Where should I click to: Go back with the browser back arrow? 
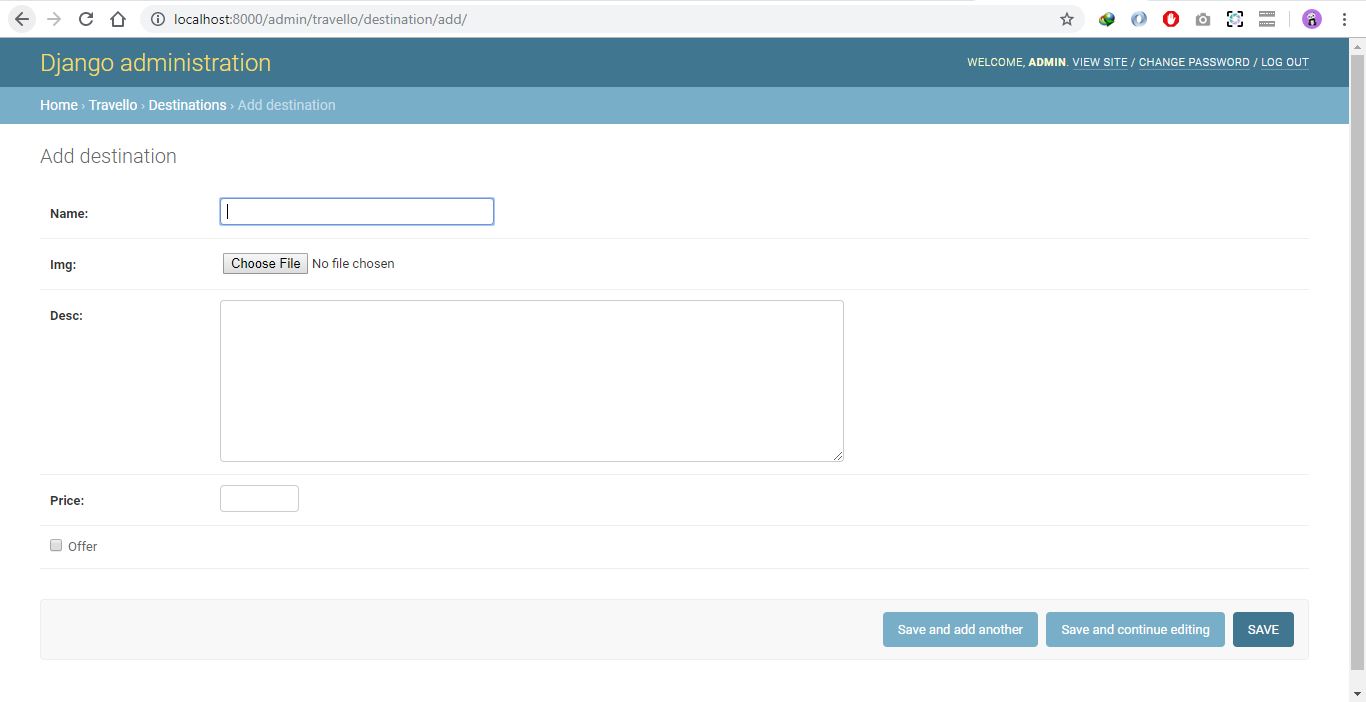[22, 19]
